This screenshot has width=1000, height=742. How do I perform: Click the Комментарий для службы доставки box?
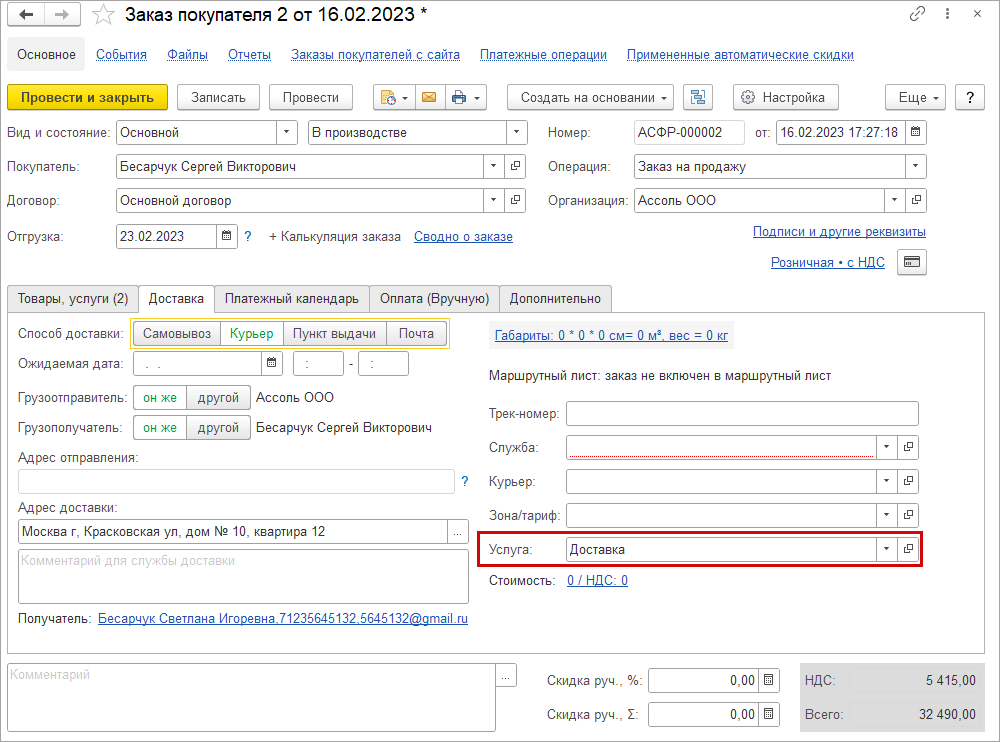click(x=243, y=576)
